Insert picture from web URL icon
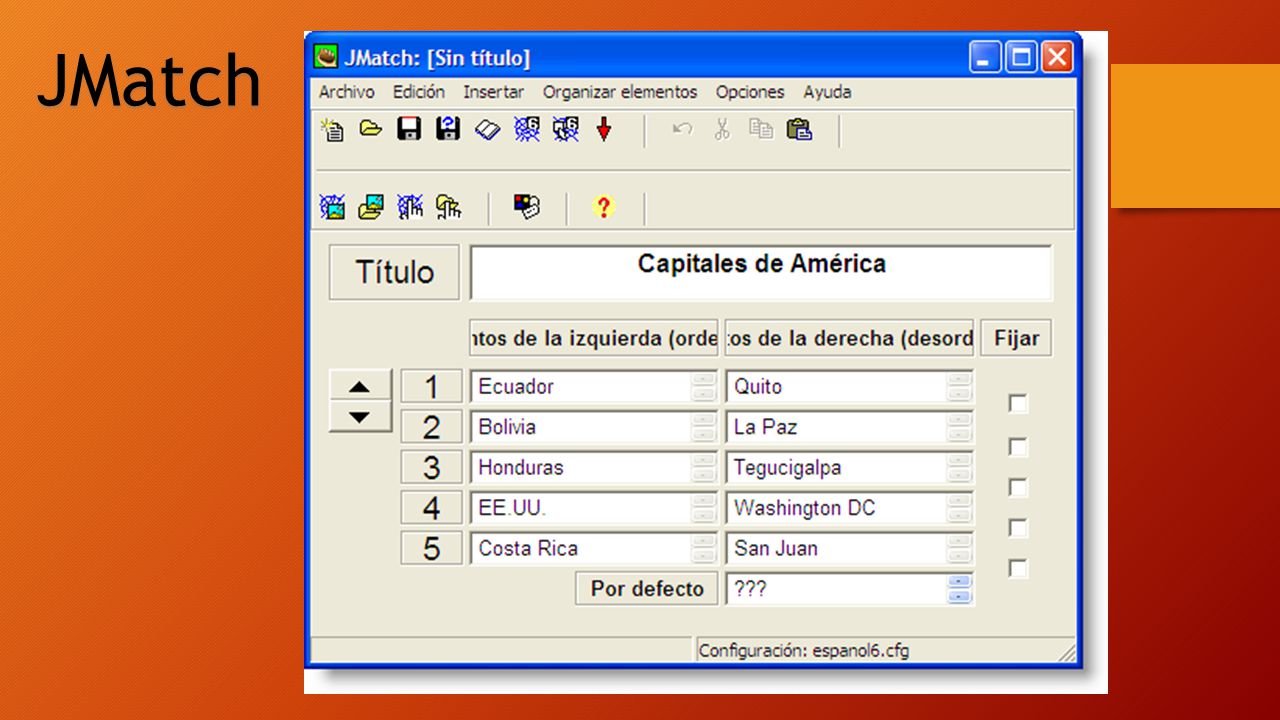1280x720 pixels. click(x=332, y=207)
